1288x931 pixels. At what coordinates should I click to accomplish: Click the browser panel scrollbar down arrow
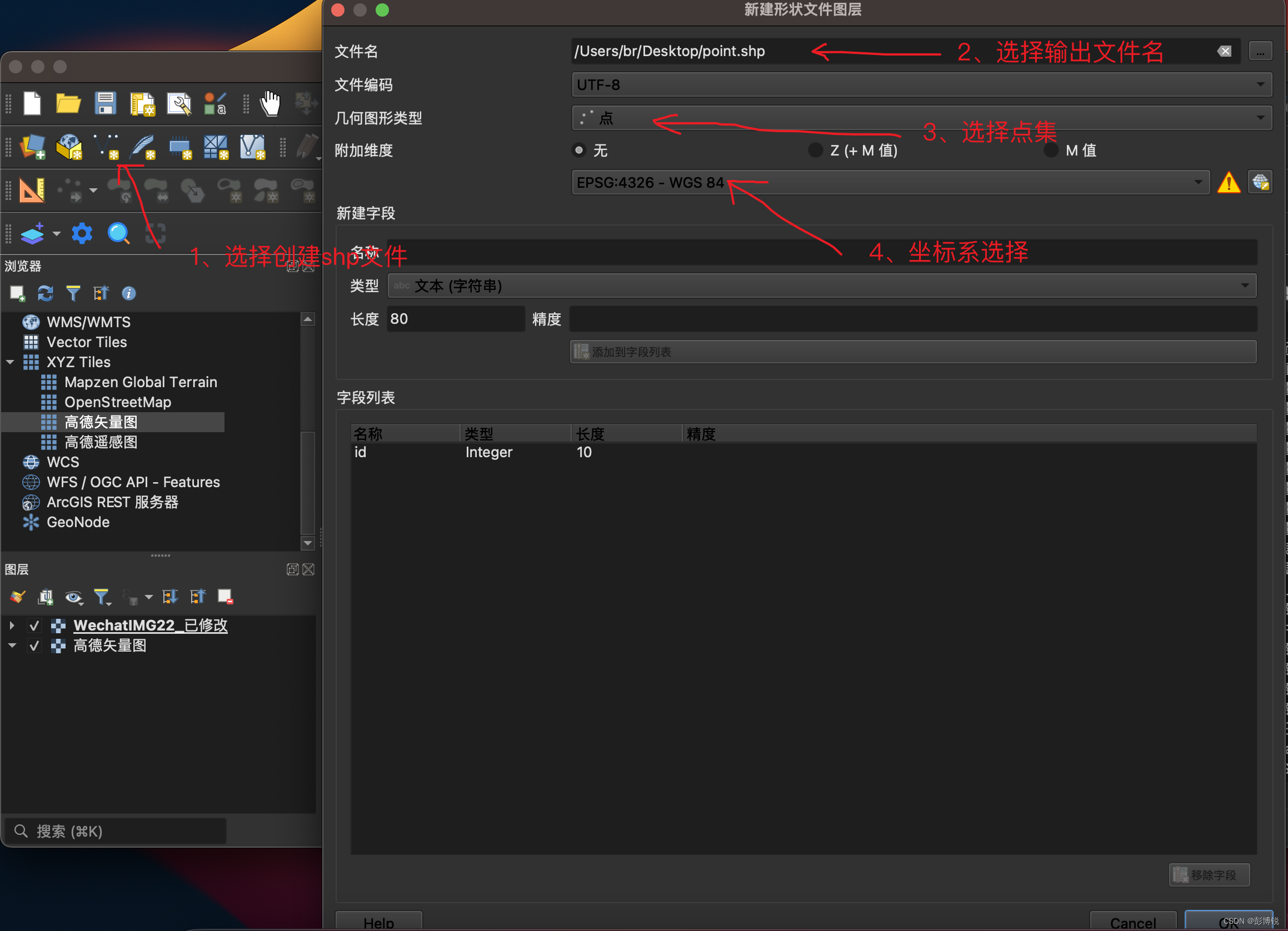[x=307, y=543]
